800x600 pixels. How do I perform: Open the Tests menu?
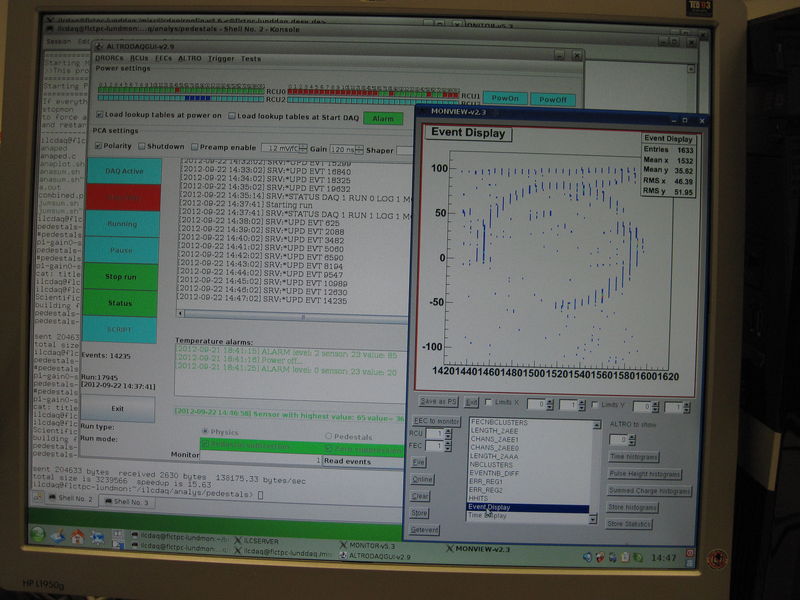[251, 59]
